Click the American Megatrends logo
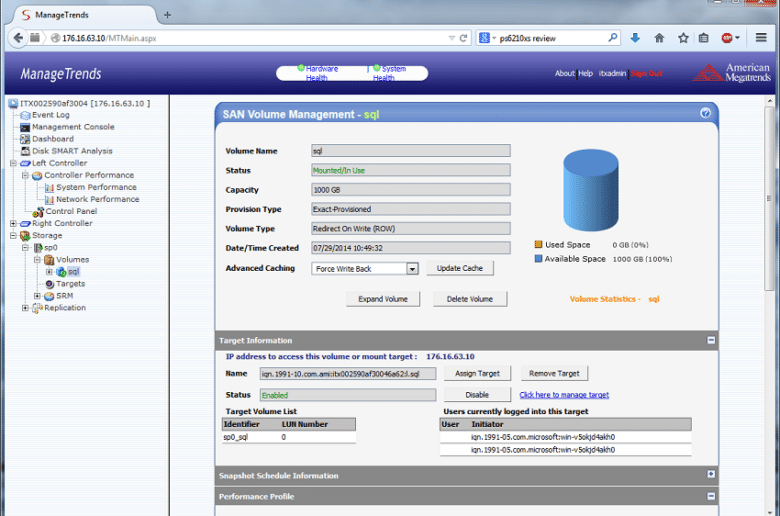 [x=732, y=73]
